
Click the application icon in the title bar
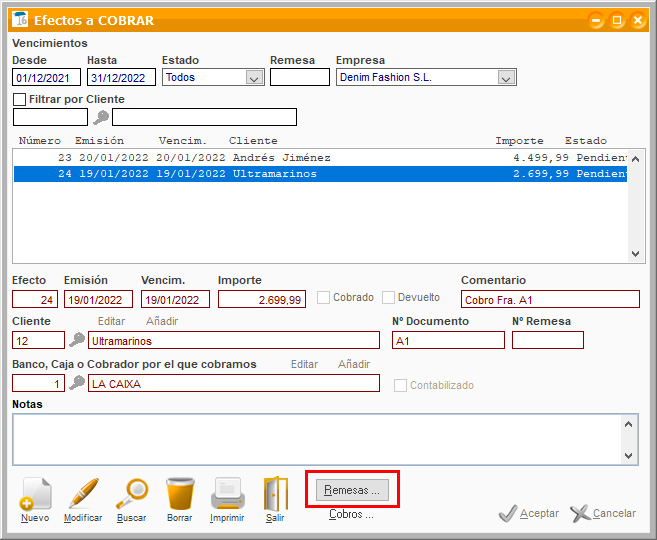pos(20,19)
